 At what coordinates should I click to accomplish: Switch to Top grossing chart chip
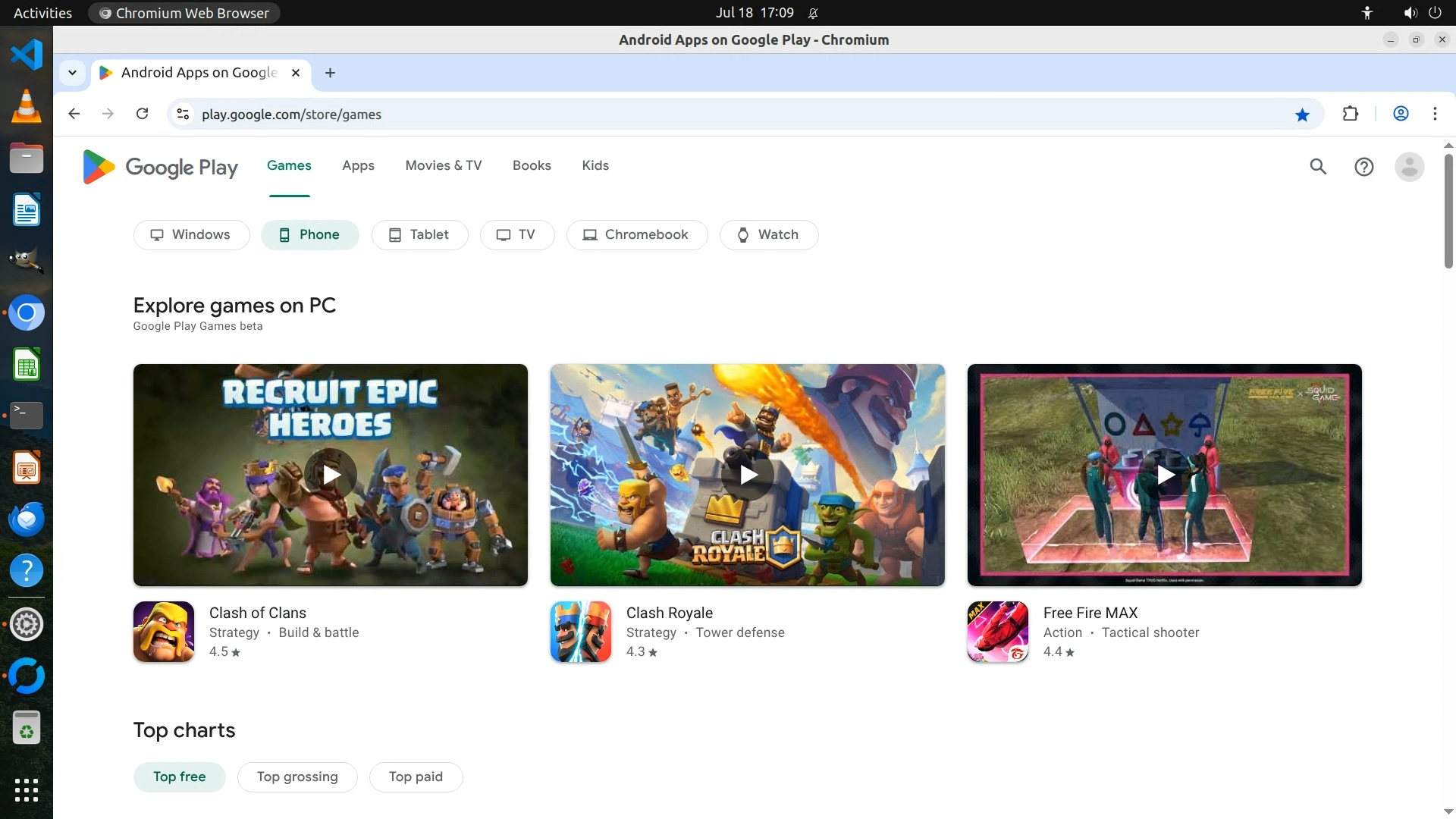point(297,777)
